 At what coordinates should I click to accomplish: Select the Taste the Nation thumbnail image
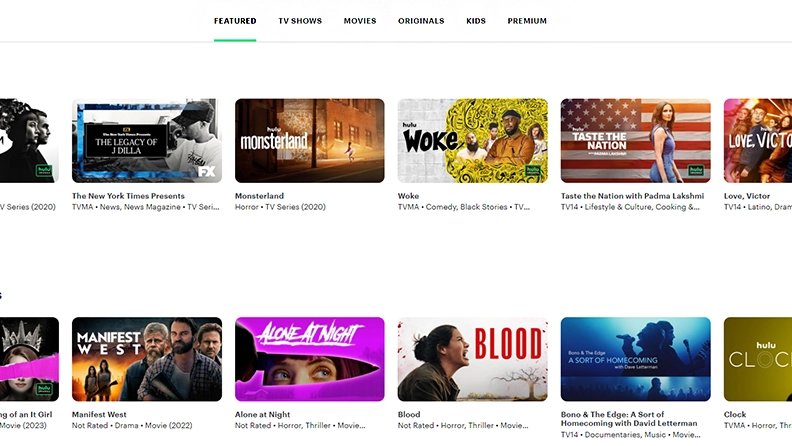[x=635, y=140]
